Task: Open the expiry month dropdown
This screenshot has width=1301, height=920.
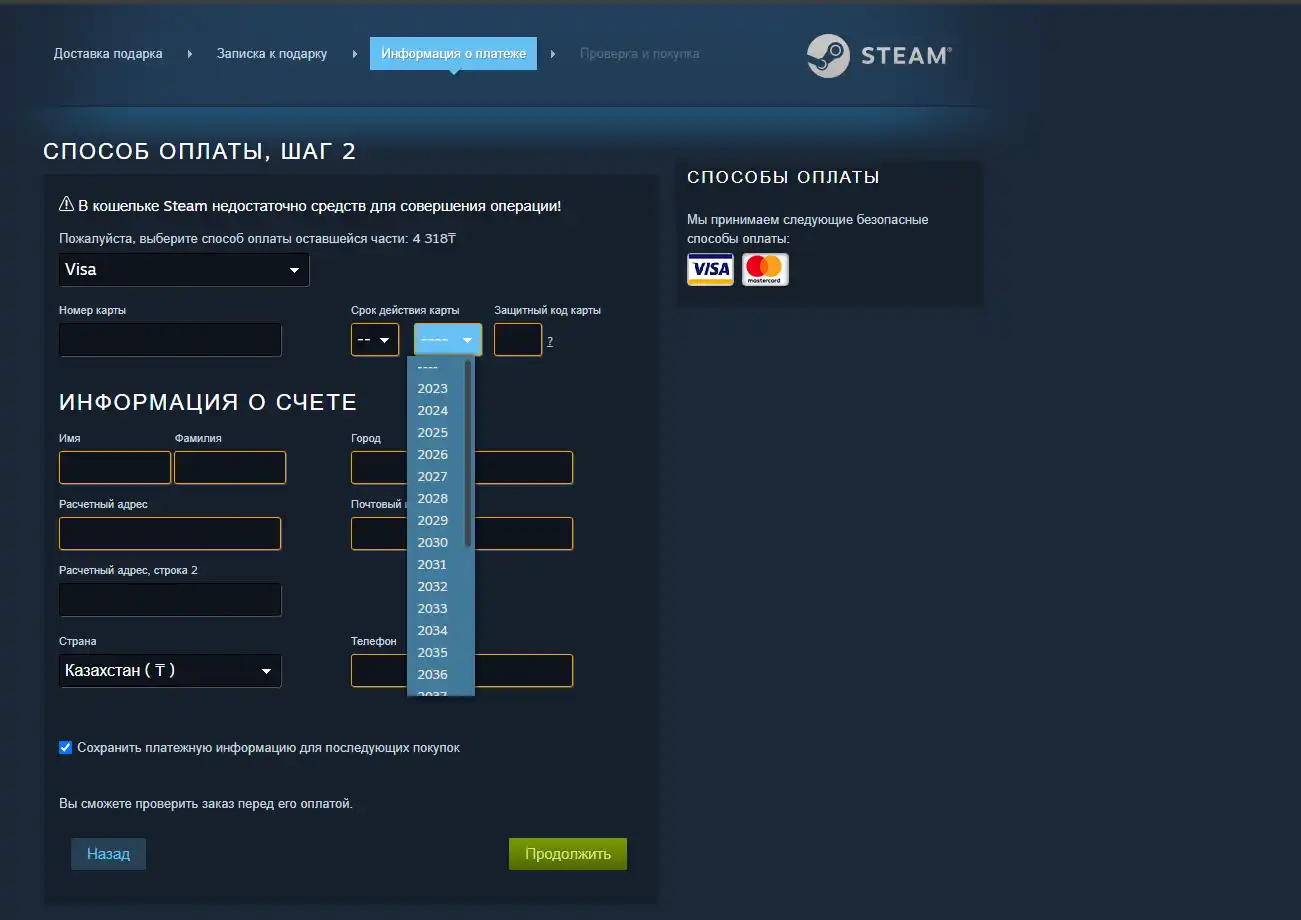Action: point(375,340)
